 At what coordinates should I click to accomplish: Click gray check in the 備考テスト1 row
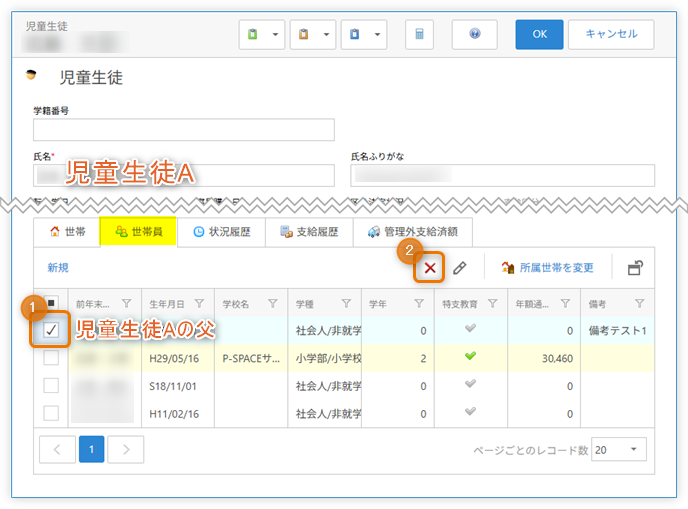tap(470, 328)
